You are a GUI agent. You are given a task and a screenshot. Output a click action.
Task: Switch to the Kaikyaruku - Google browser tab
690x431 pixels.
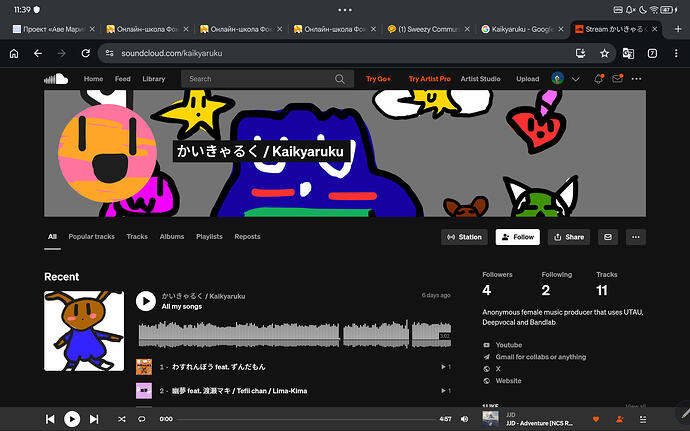click(522, 29)
